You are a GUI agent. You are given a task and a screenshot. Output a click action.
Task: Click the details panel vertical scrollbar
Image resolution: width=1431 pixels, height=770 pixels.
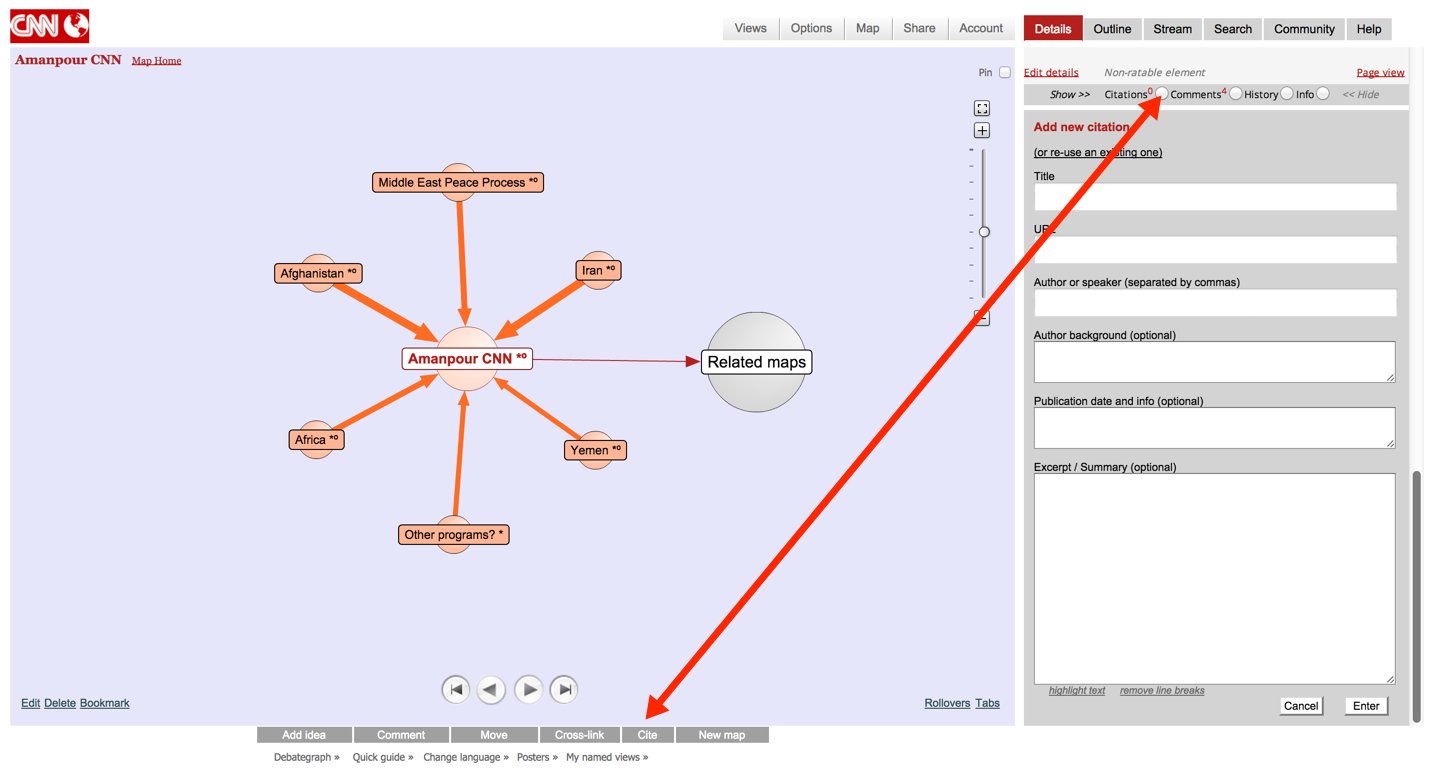pos(1416,596)
